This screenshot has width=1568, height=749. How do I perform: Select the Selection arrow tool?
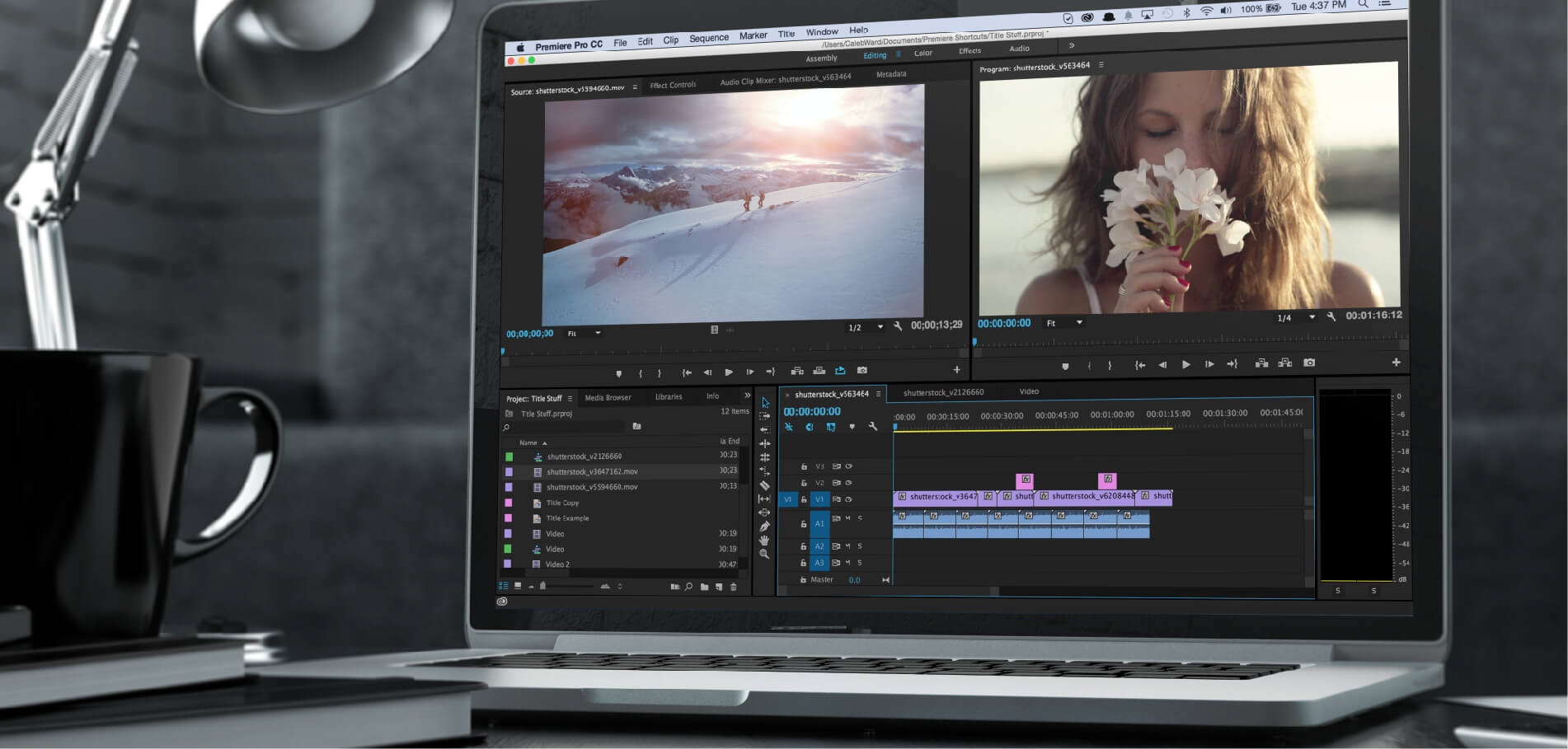click(765, 403)
